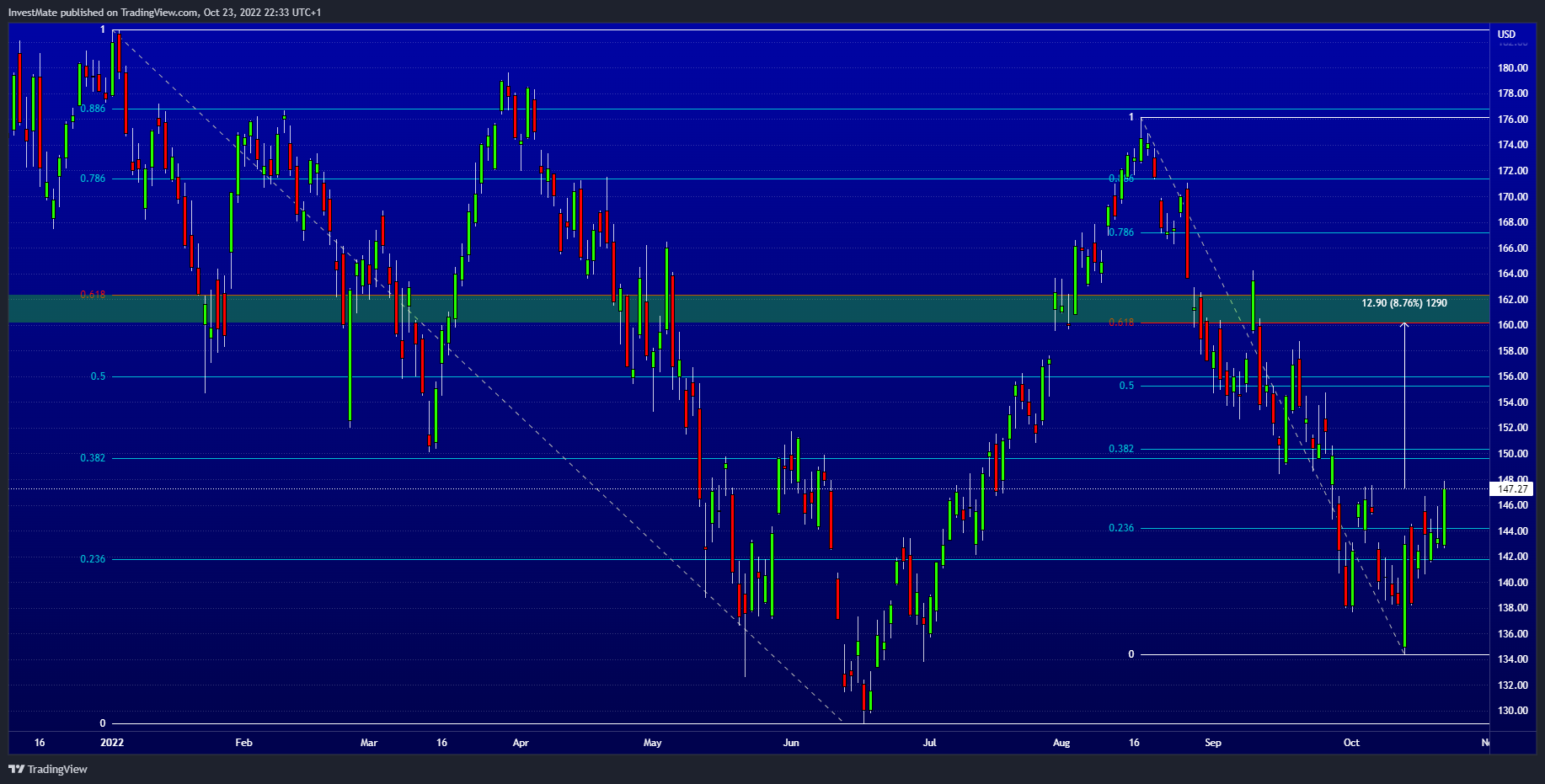Click the 162.00 price axis label
Image resolution: width=1545 pixels, height=784 pixels.
coord(1512,300)
